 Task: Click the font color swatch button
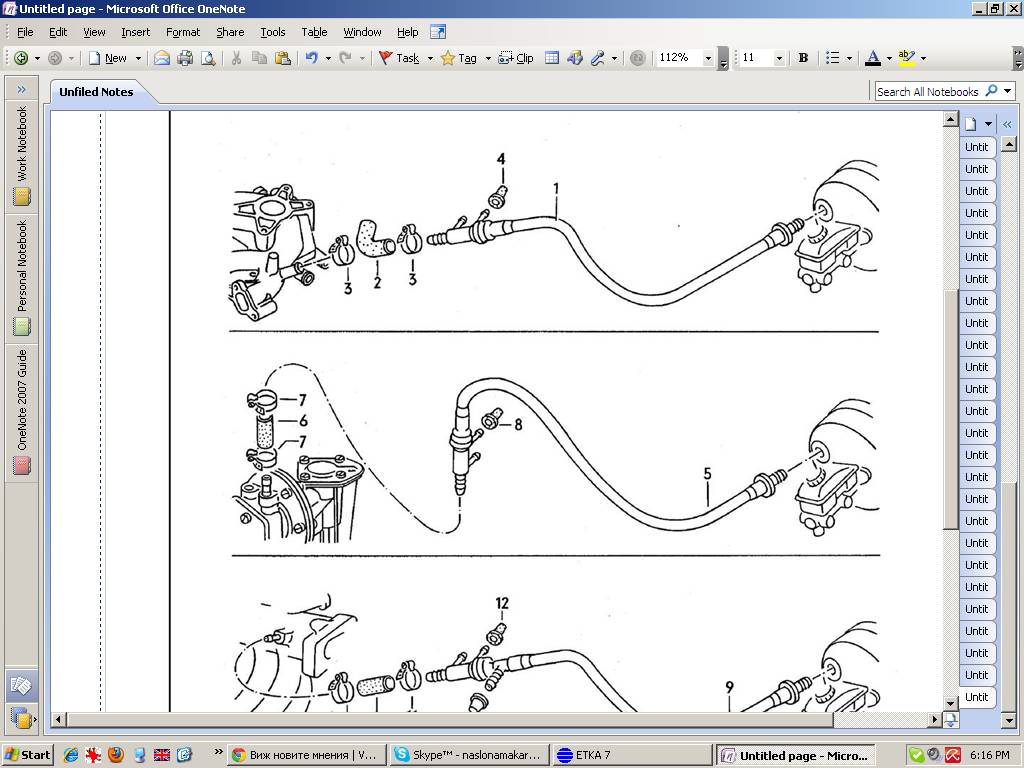click(x=872, y=58)
